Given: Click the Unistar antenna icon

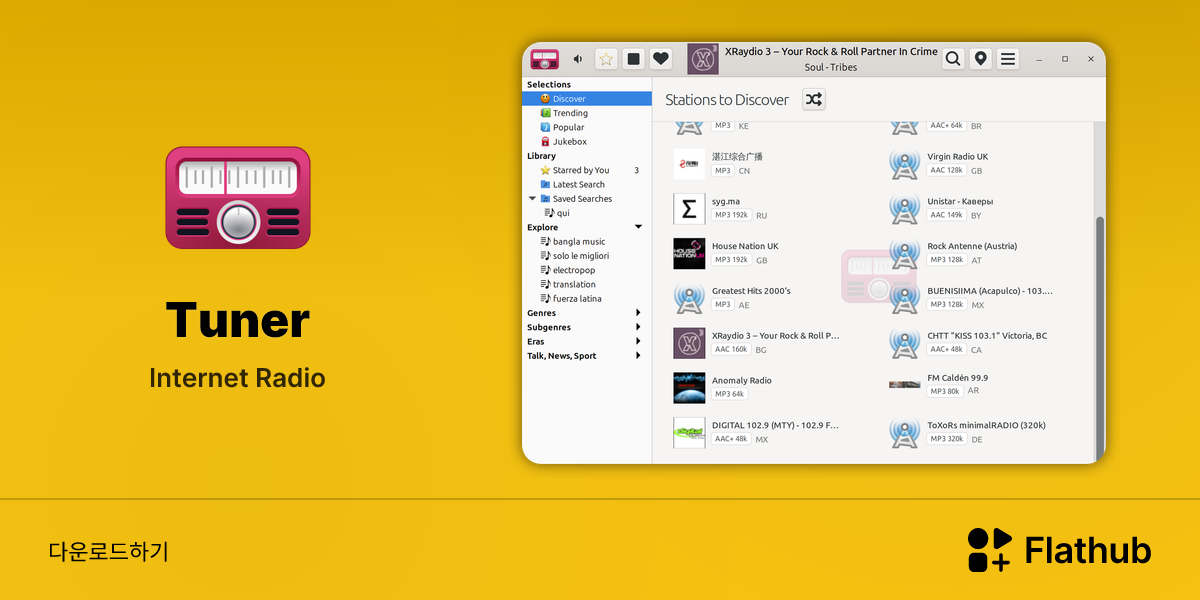Looking at the screenshot, I should (904, 209).
